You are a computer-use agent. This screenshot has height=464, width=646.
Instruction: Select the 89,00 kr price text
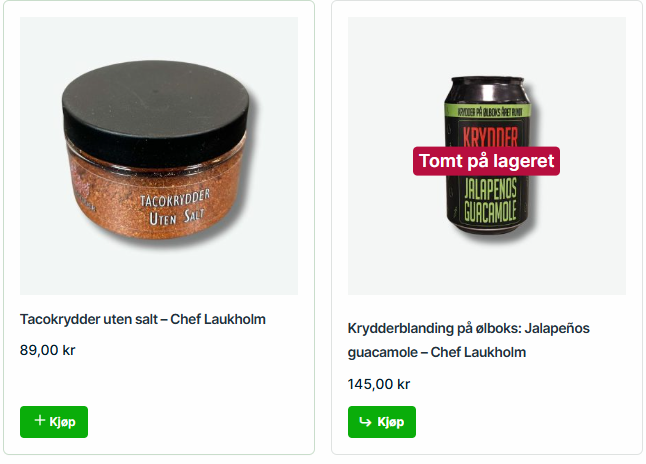[x=47, y=350]
